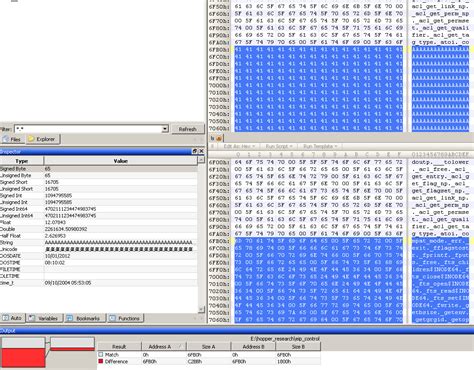
Task: Sort by the Address A column header
Action: [163, 347]
